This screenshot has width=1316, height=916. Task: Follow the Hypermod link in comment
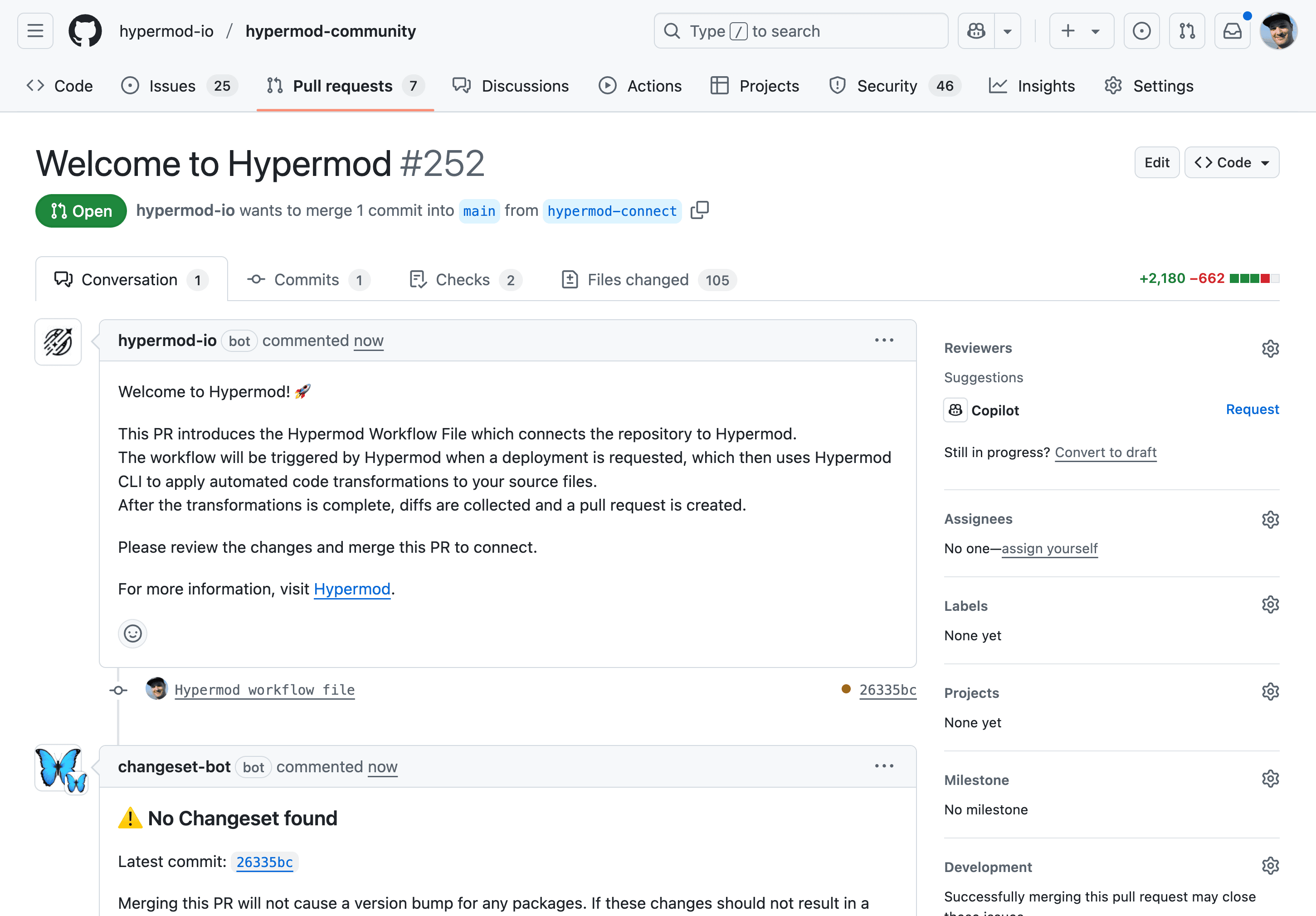click(x=352, y=589)
